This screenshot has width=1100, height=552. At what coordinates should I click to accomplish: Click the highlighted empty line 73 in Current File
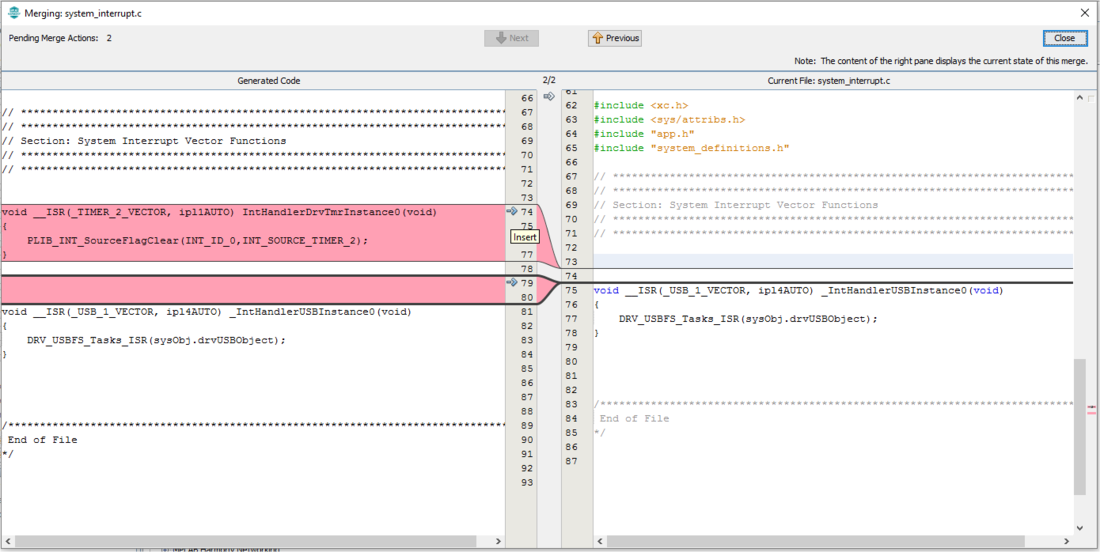[x=833, y=262]
